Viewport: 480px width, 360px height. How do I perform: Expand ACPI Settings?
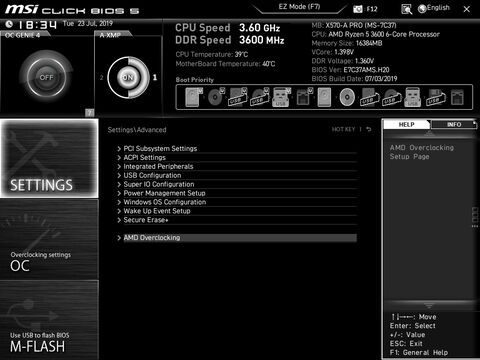tap(236, 158)
